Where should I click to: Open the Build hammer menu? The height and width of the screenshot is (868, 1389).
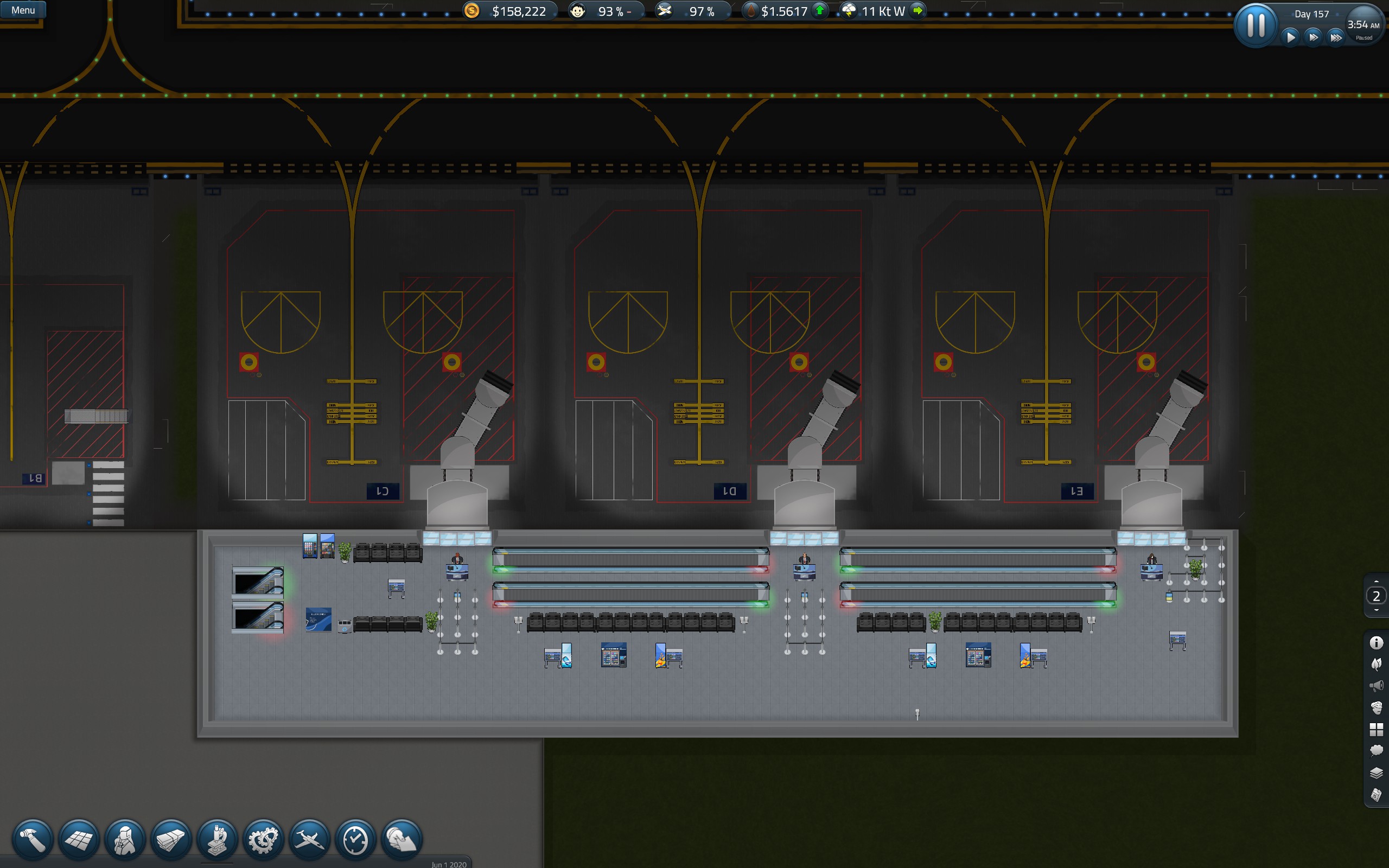click(x=33, y=840)
